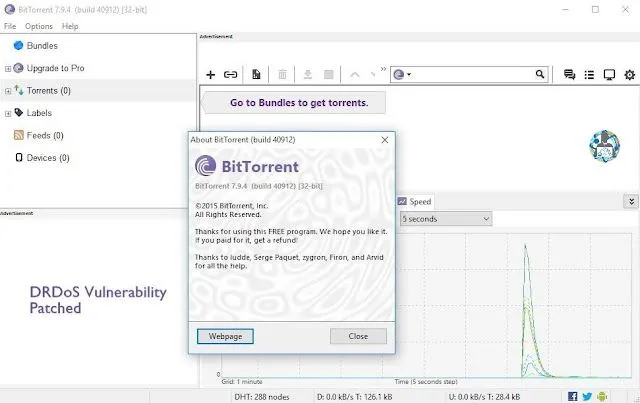Expand the Torrents tree node
The width and height of the screenshot is (640, 403).
[x=8, y=91]
